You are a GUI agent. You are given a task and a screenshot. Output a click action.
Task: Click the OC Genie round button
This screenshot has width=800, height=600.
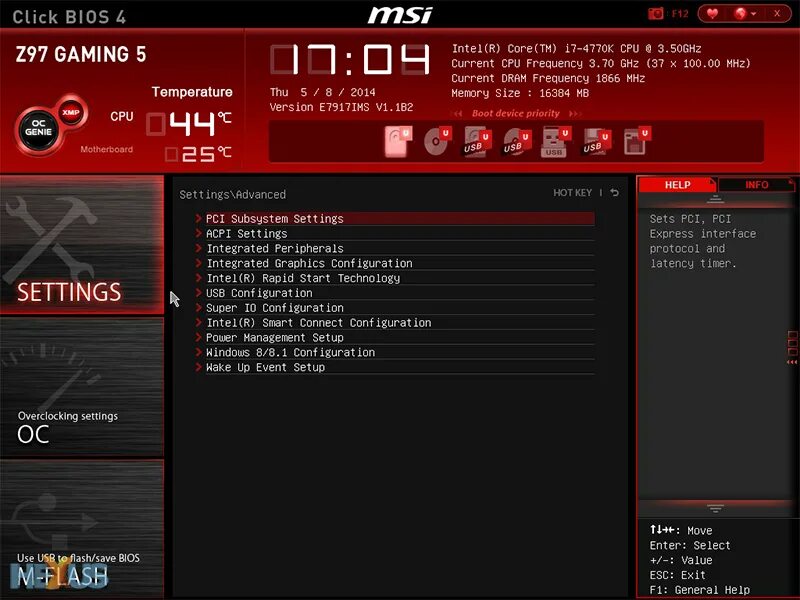click(39, 129)
